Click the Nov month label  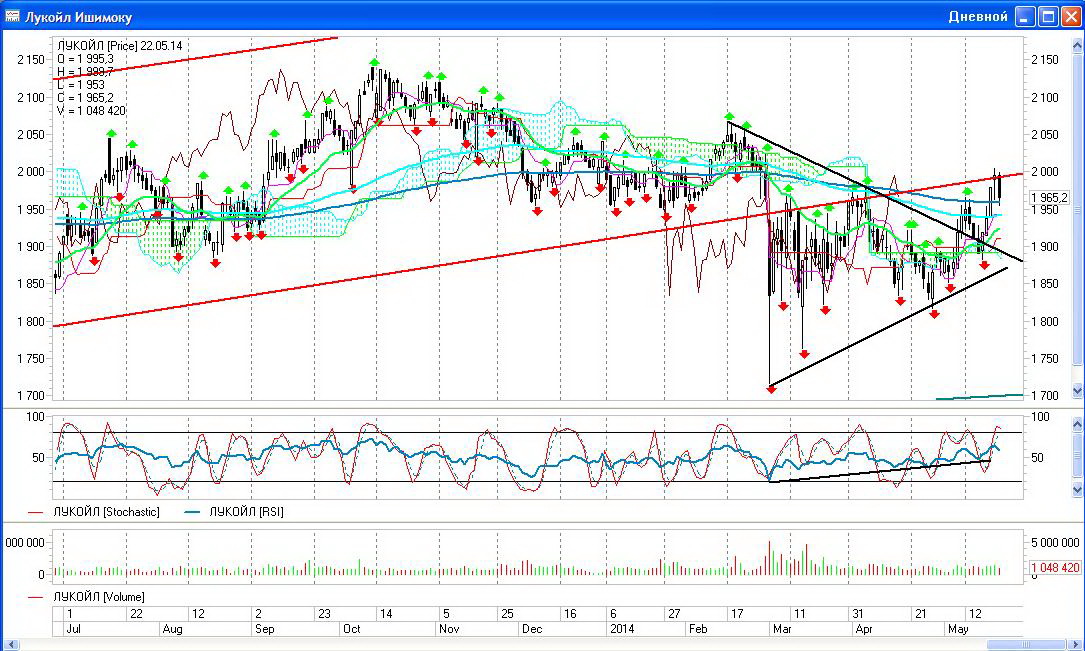(449, 629)
